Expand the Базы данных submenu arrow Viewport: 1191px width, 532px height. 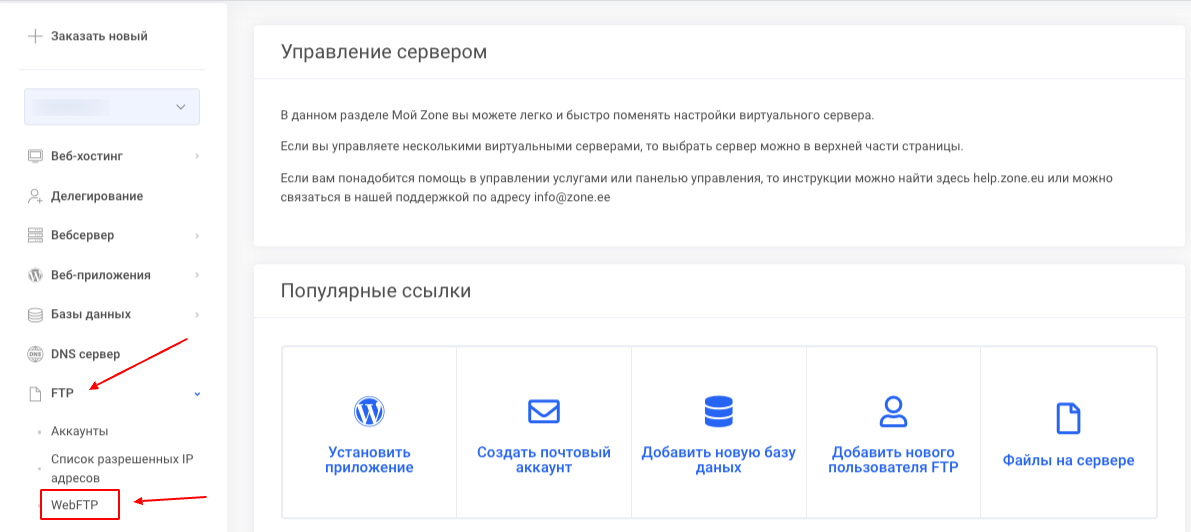pyautogui.click(x=197, y=315)
